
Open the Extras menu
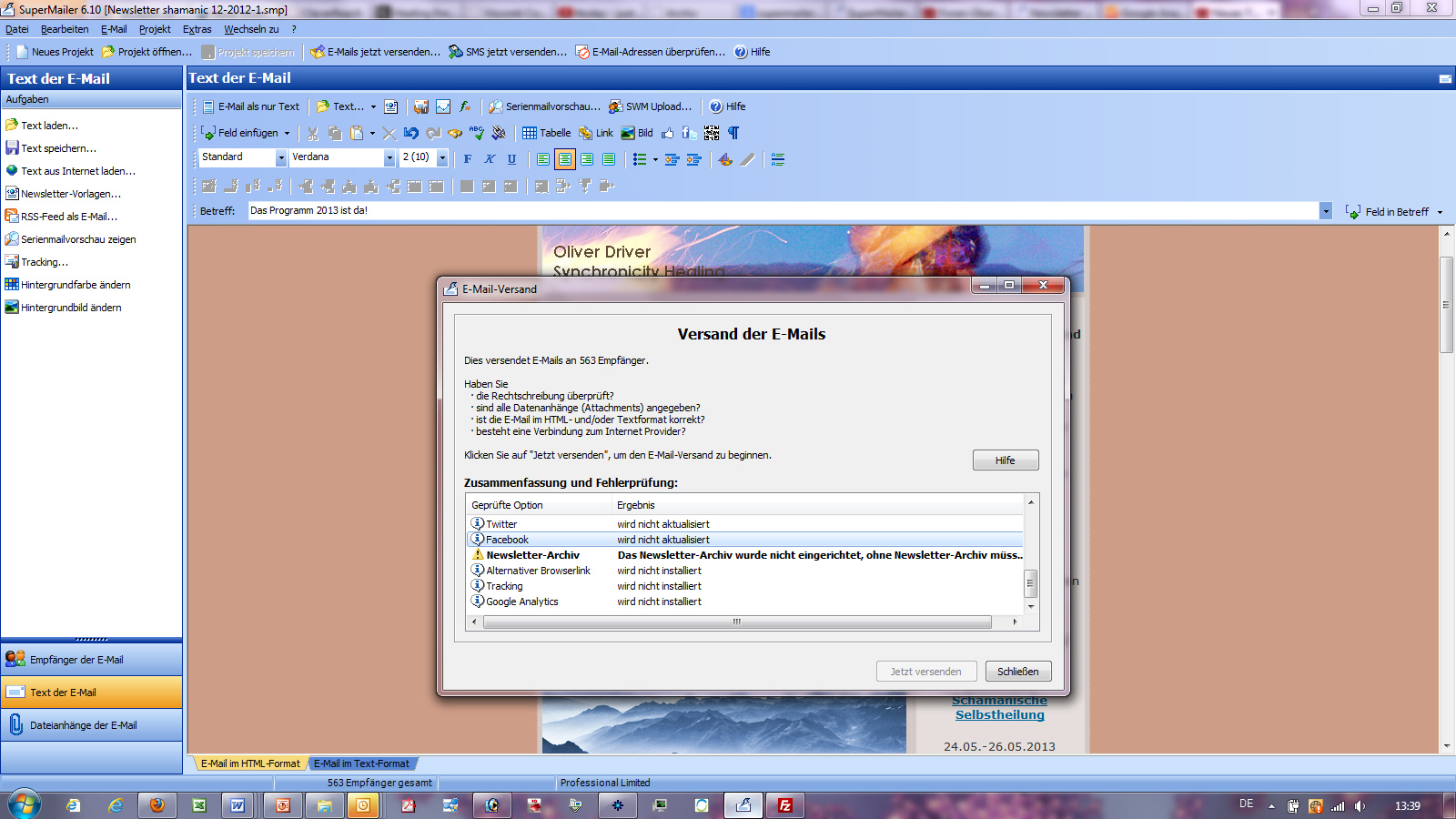197,29
